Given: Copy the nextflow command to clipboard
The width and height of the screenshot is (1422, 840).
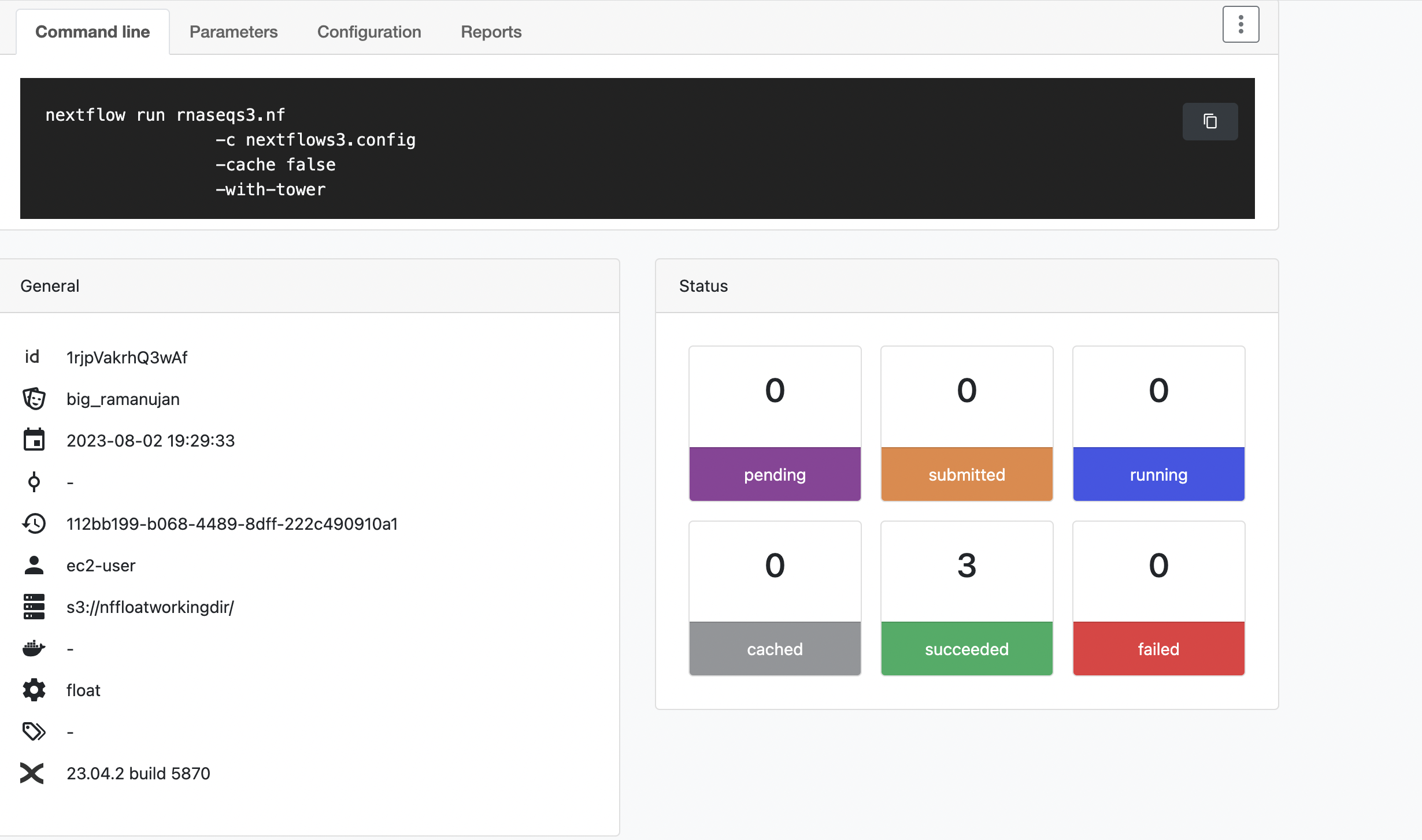Looking at the screenshot, I should point(1210,121).
